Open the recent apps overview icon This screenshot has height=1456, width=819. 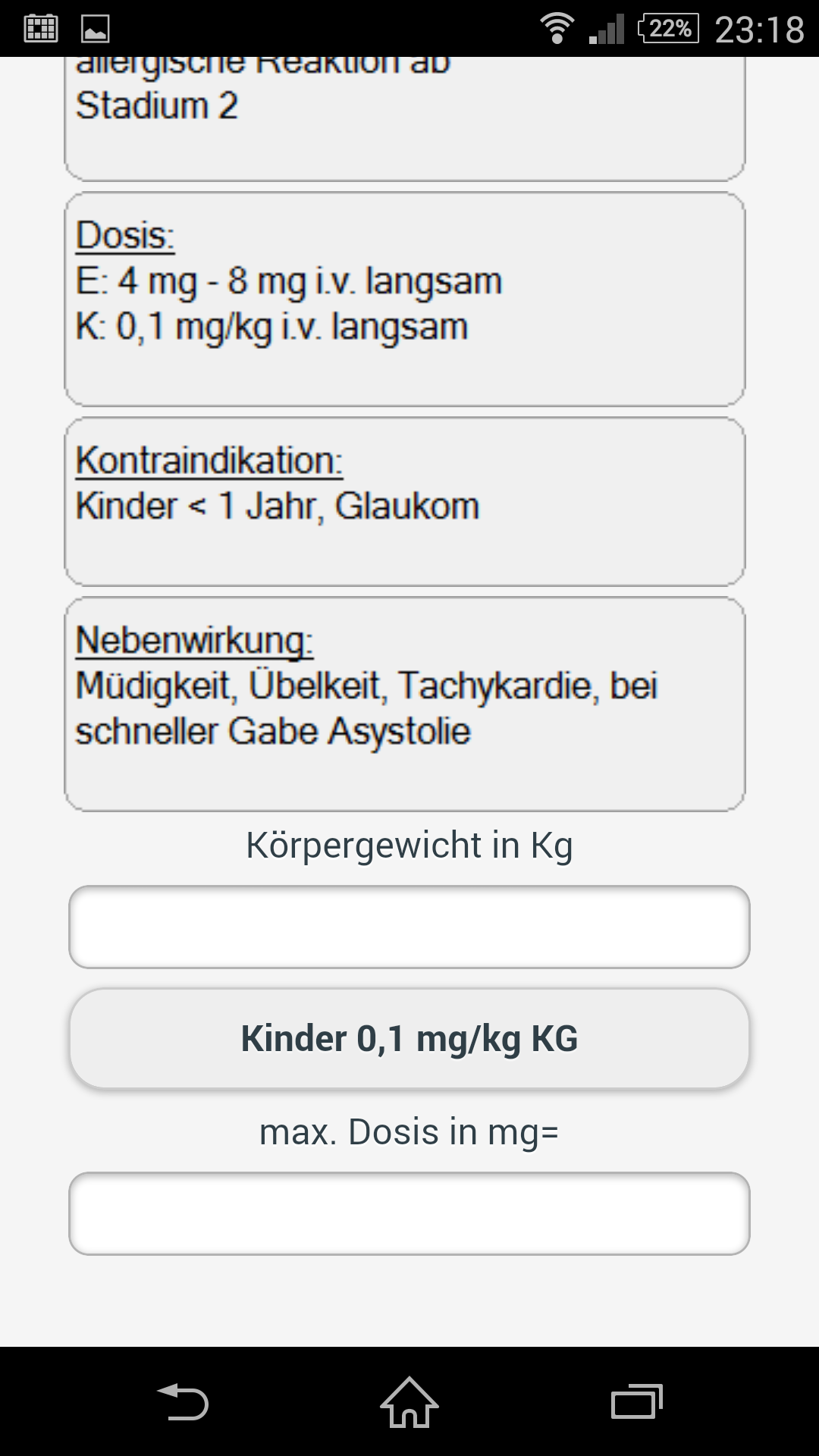click(x=636, y=1401)
